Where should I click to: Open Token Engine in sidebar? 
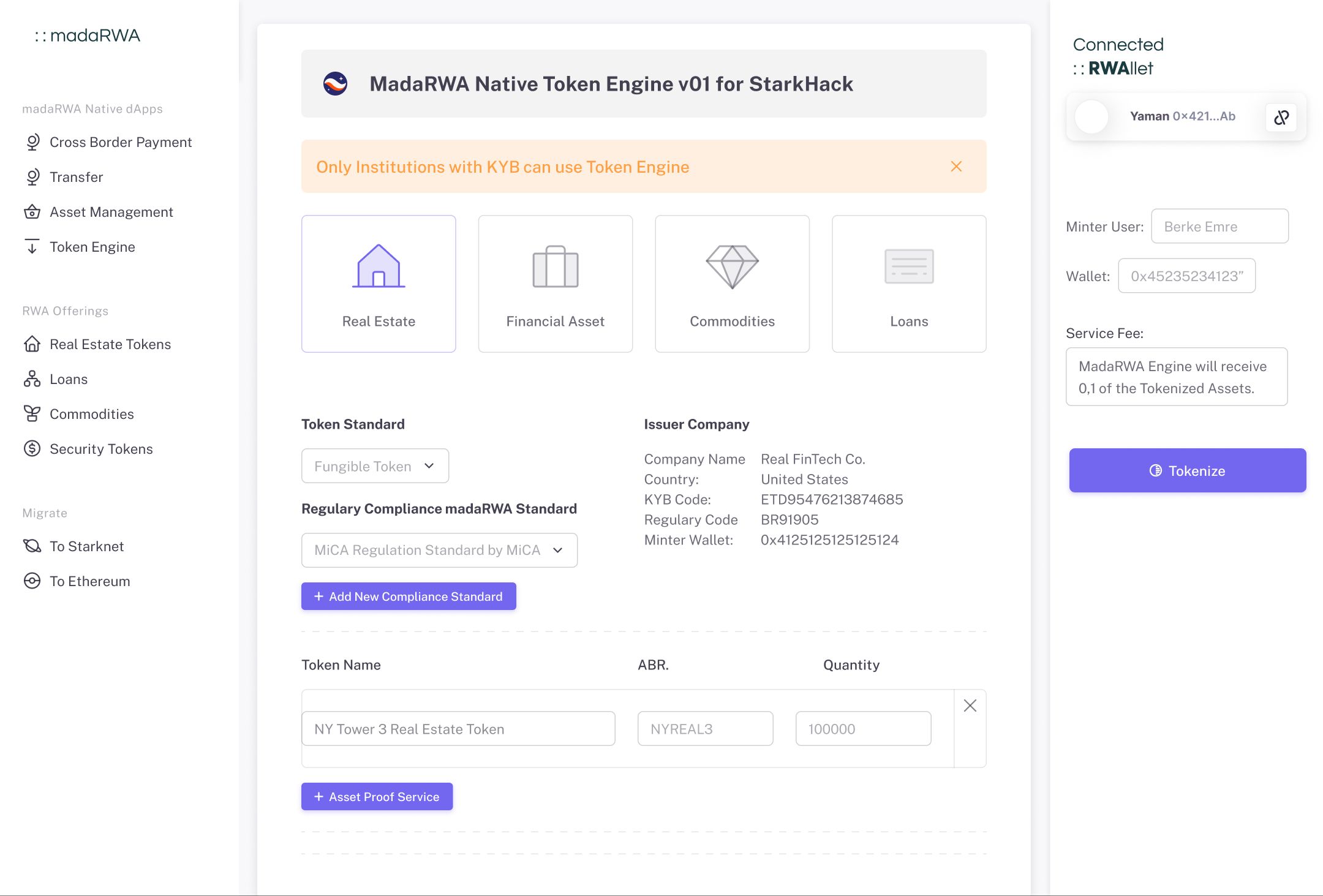pos(79,247)
